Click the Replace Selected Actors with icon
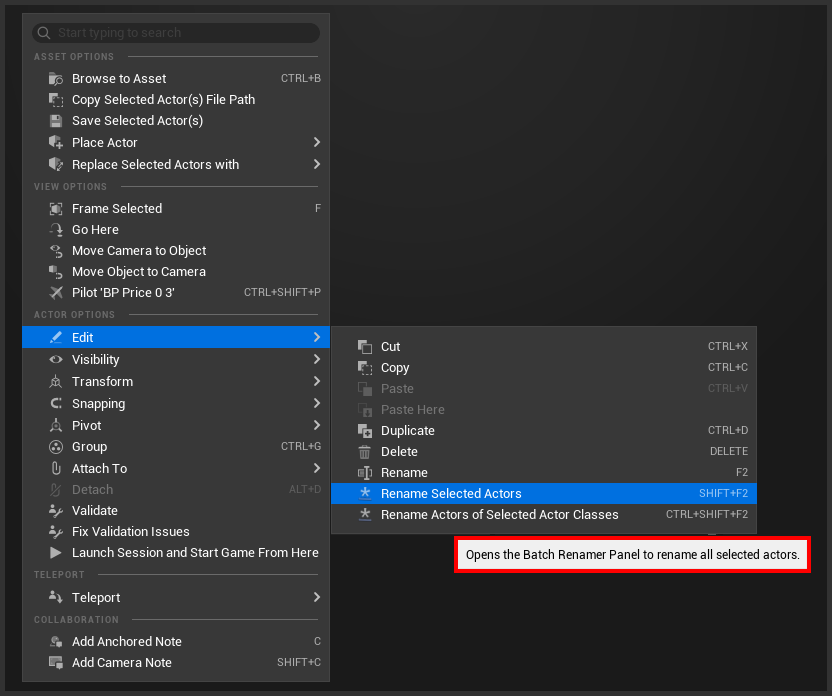 pos(56,164)
